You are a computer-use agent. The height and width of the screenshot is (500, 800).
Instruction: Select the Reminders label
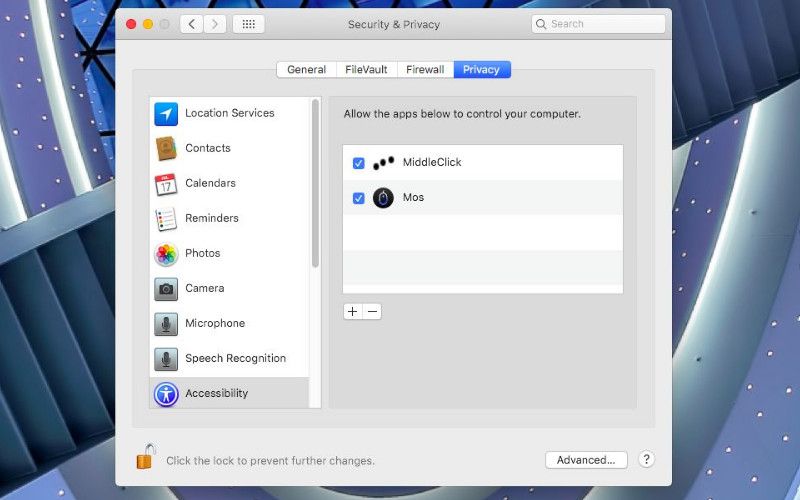pyautogui.click(x=212, y=218)
